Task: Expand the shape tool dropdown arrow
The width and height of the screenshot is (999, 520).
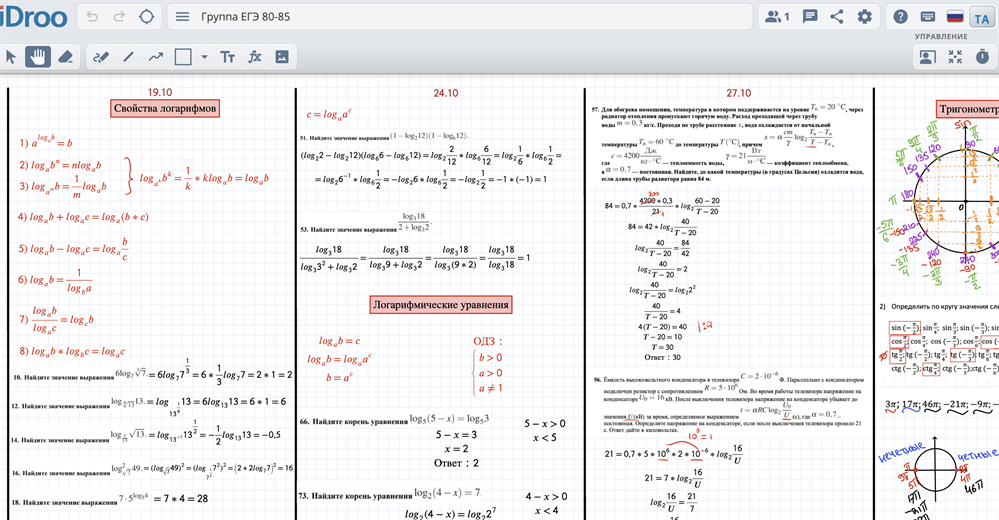Action: (x=204, y=57)
